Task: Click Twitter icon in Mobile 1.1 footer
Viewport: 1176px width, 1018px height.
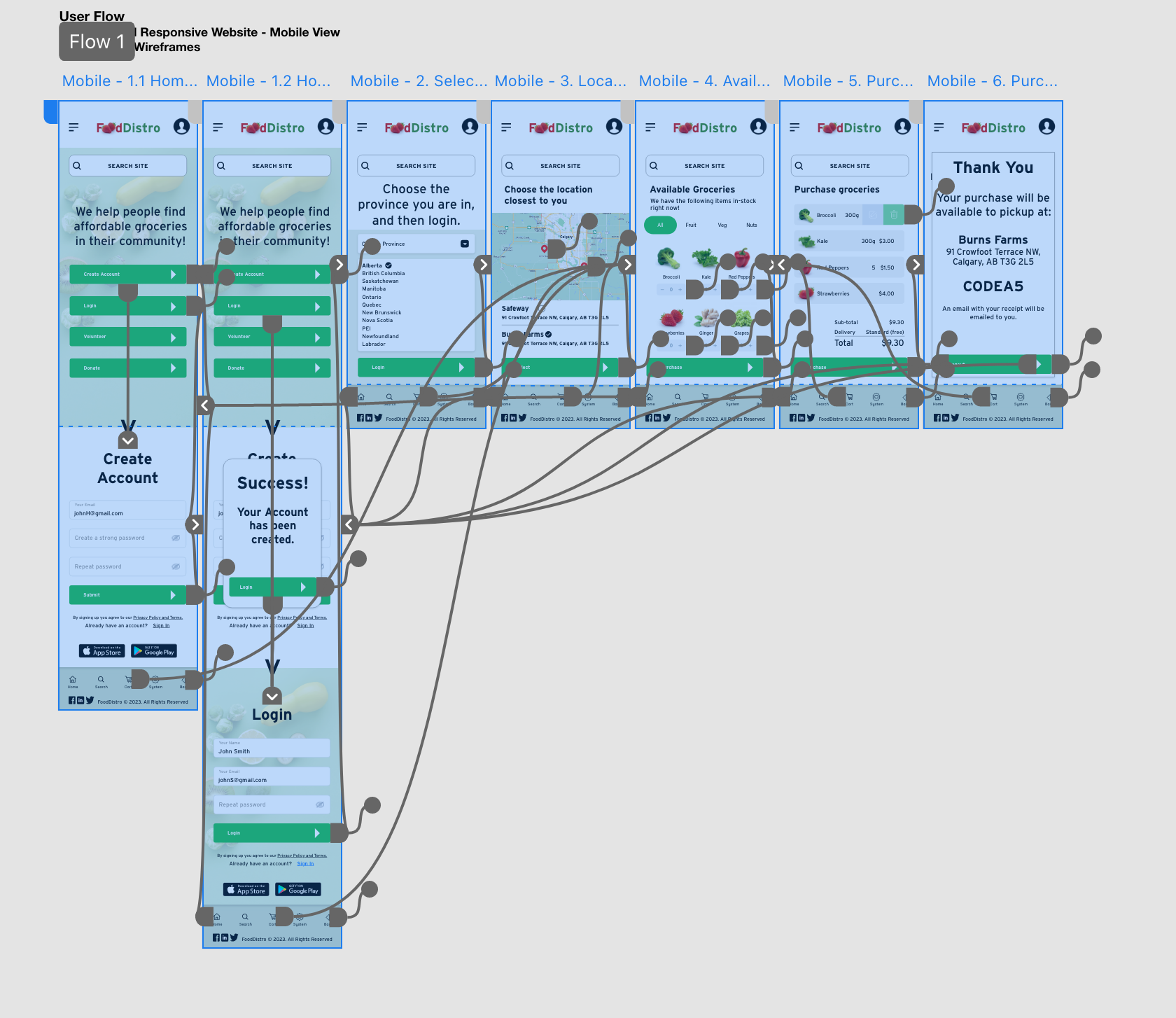Action: [x=90, y=700]
